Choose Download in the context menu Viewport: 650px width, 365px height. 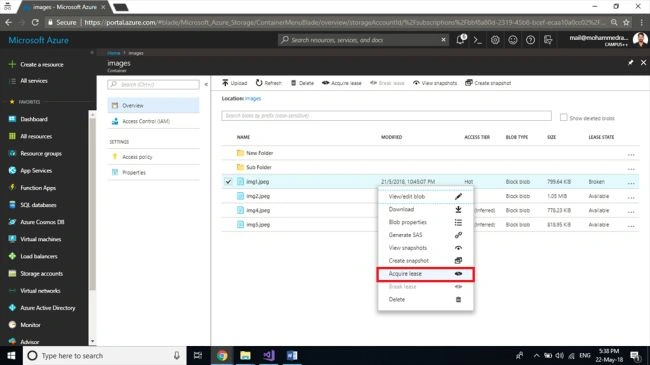tap(425, 209)
